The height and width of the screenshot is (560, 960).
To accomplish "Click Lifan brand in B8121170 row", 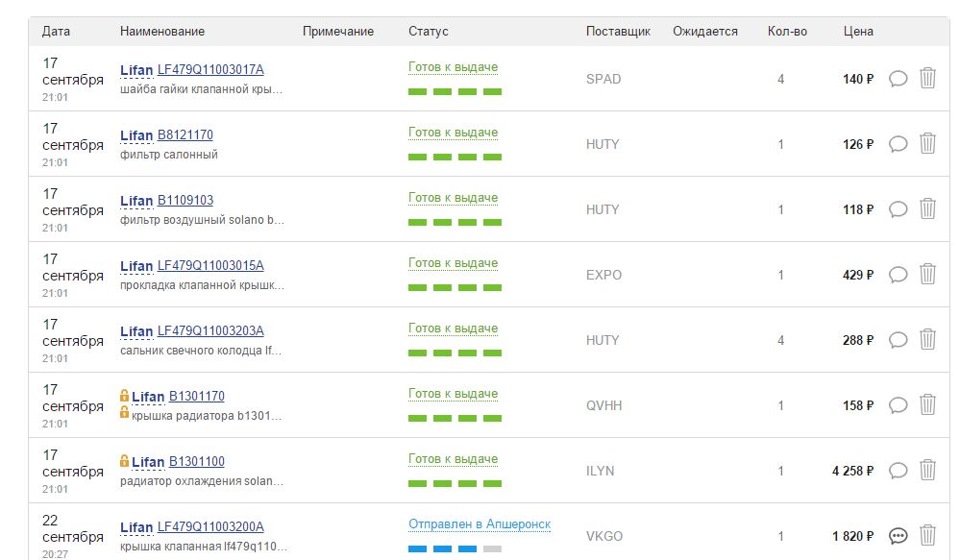I will [x=137, y=136].
